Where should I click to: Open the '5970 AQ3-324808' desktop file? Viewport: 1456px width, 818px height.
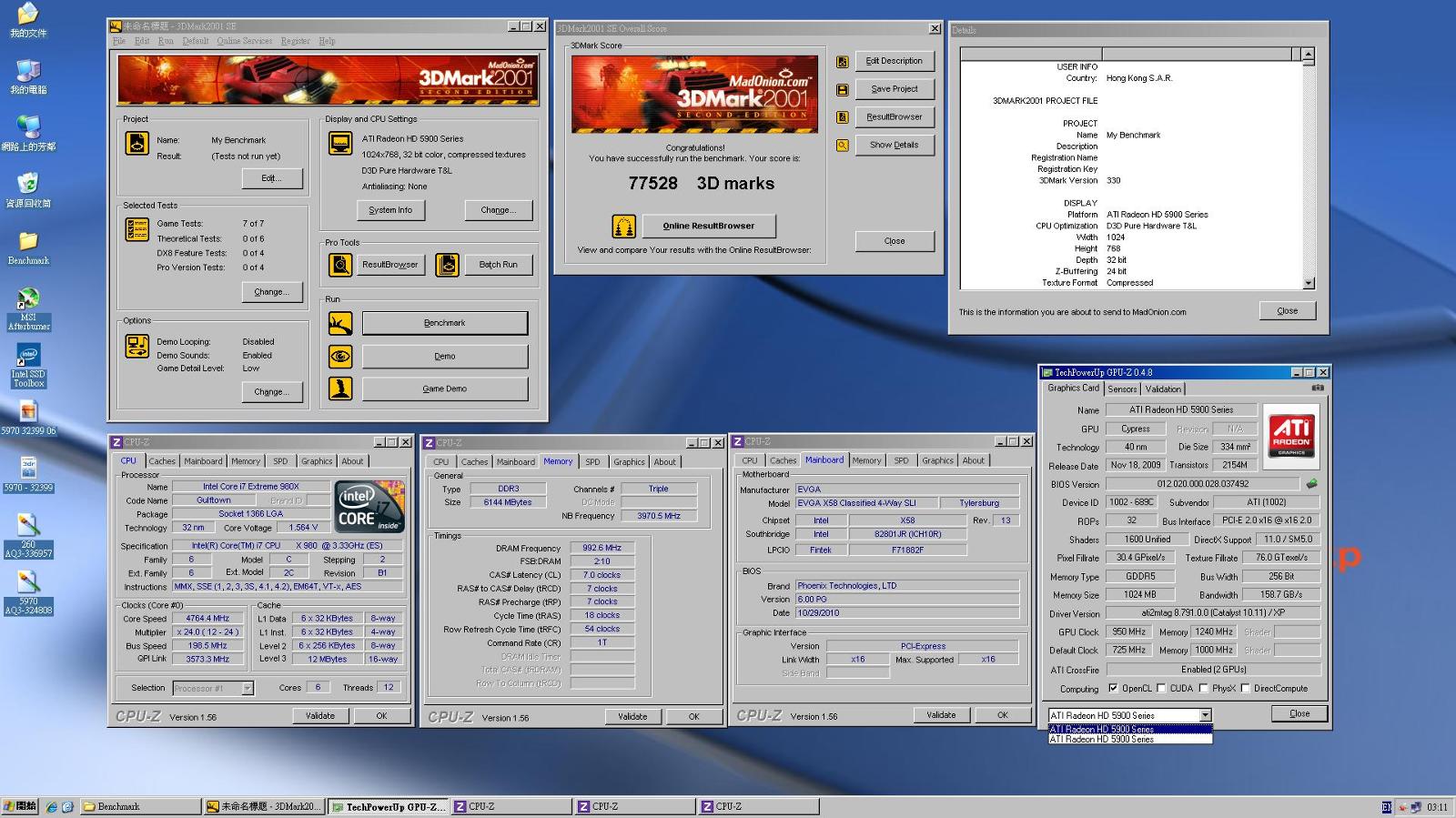coord(28,592)
